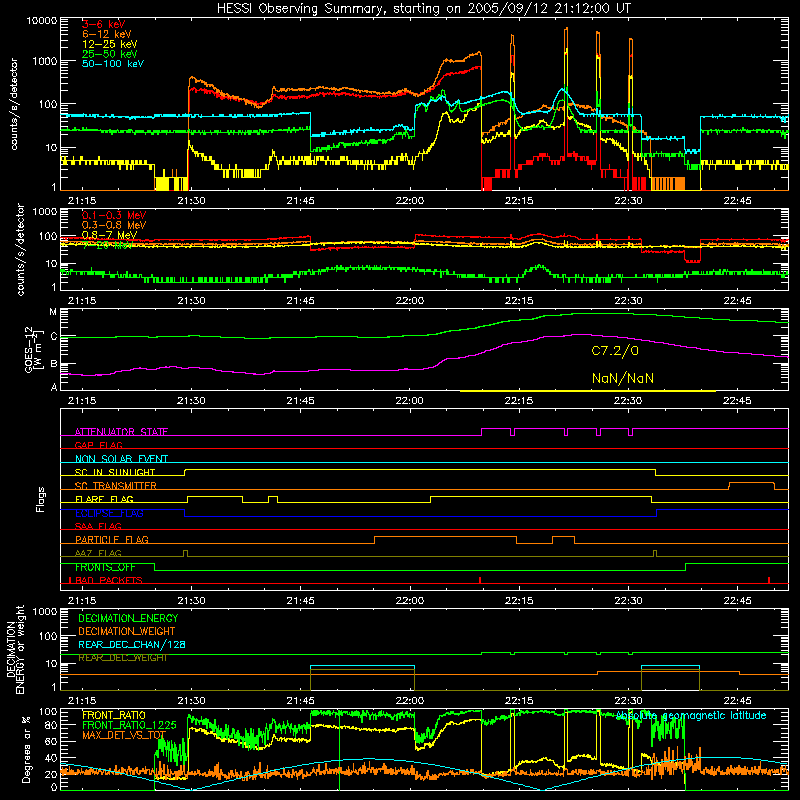The height and width of the screenshot is (800, 800).
Task: Click the "REAR_DEC_CHAN/128" legend label
Action: coord(132,645)
